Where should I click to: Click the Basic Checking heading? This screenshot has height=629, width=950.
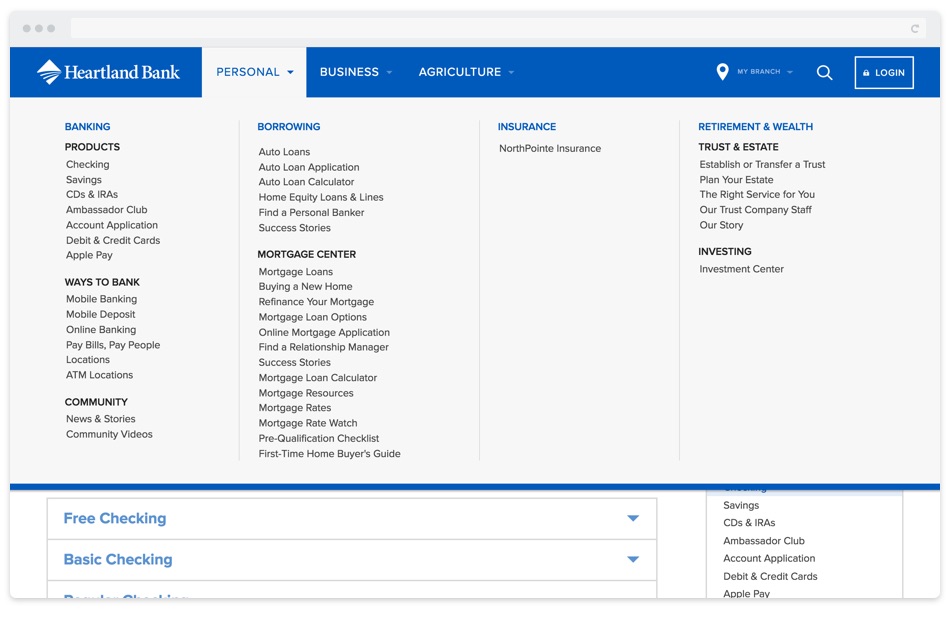click(118, 559)
